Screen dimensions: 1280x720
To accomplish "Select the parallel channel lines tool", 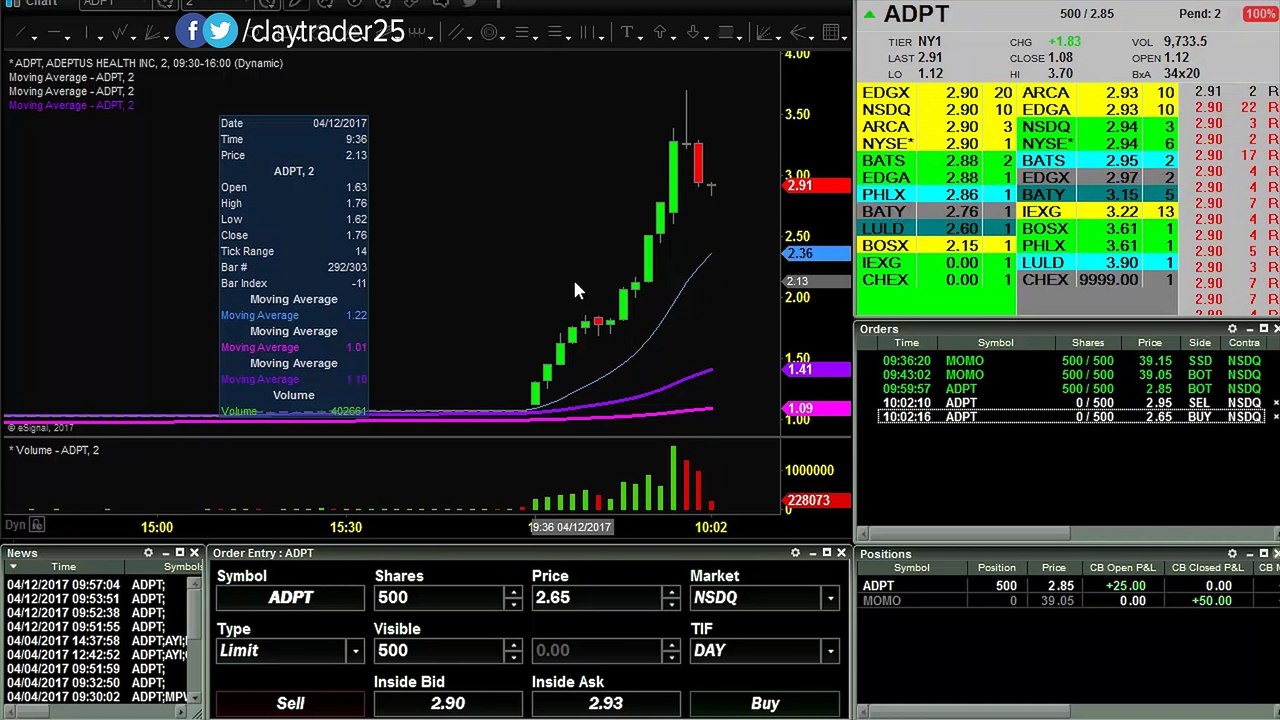I will pos(457,34).
